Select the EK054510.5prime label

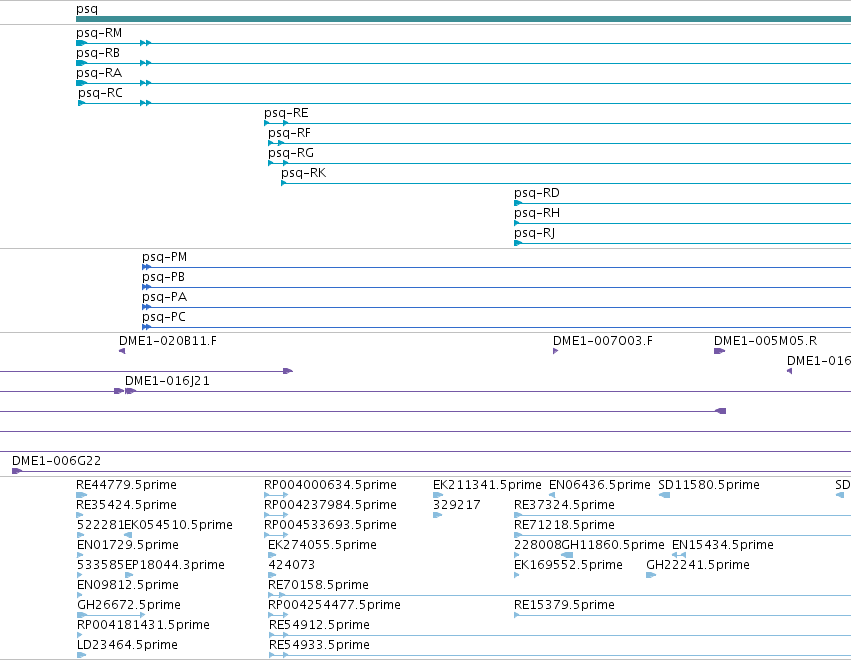pyautogui.click(x=179, y=525)
